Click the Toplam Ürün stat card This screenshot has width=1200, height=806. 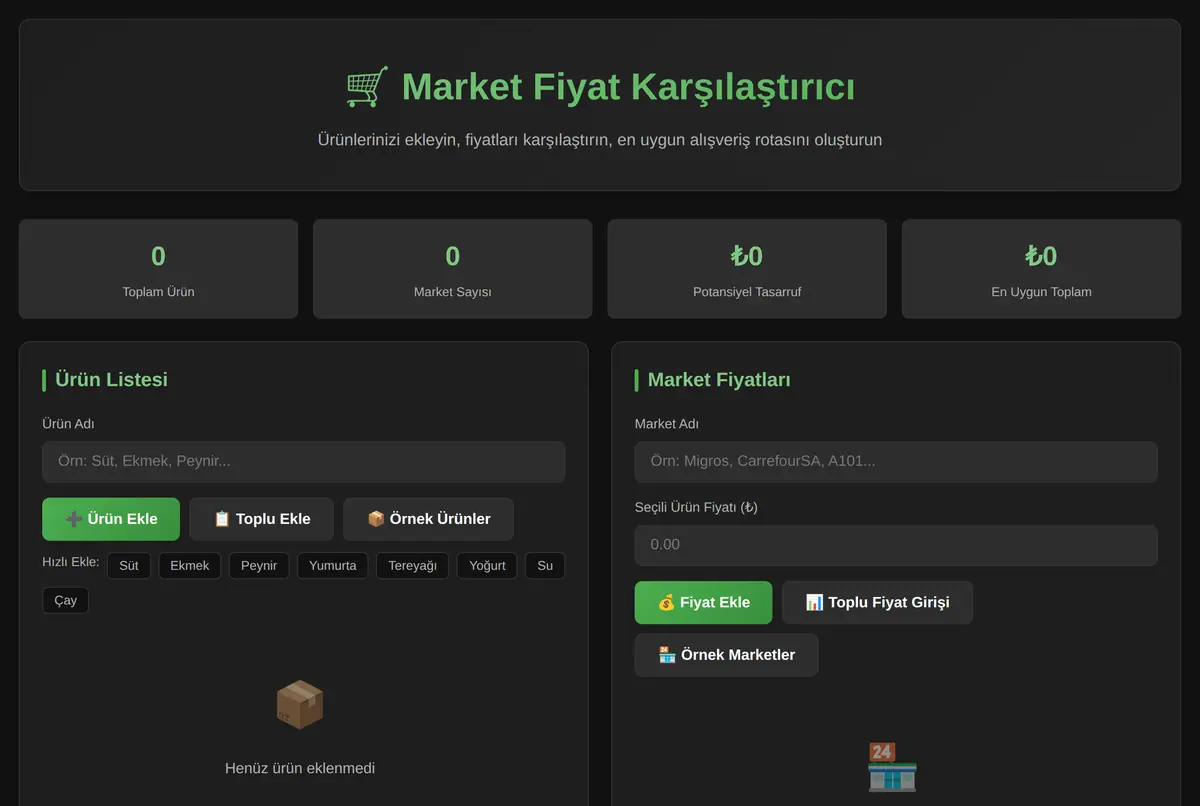(158, 269)
